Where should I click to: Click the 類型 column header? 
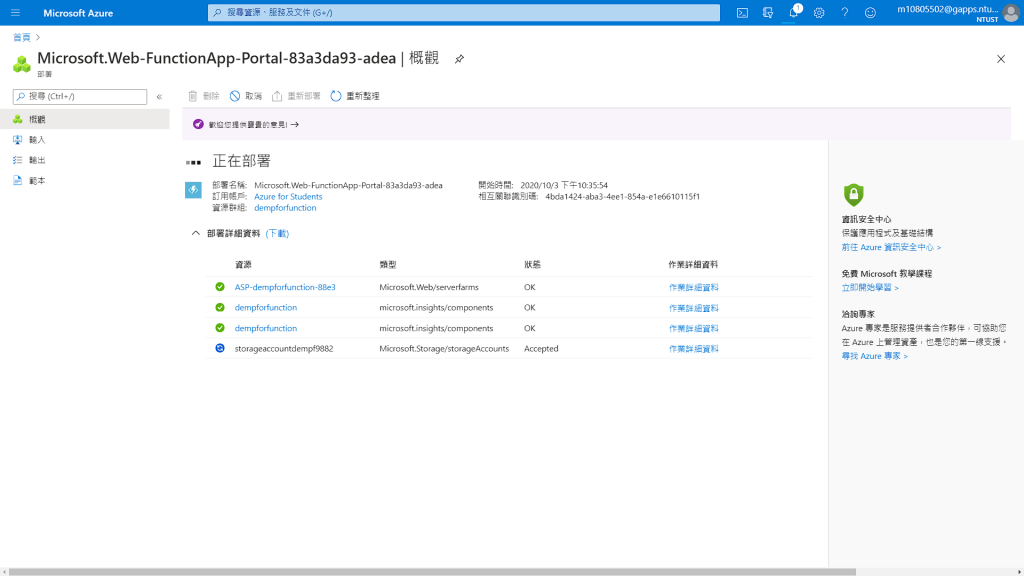388,264
